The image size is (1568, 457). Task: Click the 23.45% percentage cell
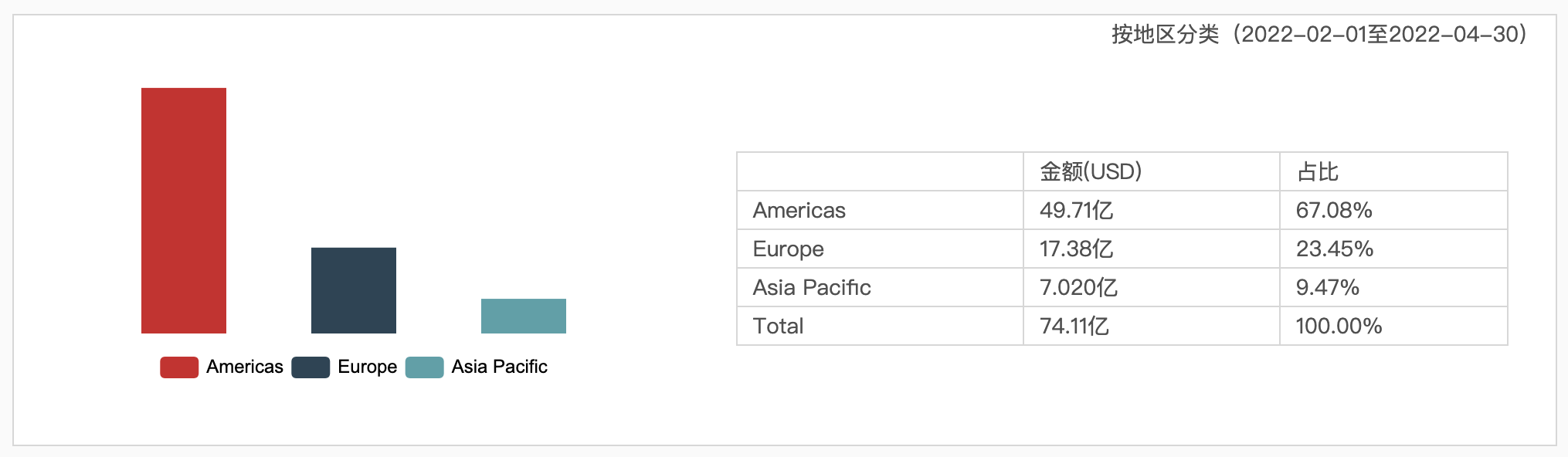click(x=1335, y=249)
